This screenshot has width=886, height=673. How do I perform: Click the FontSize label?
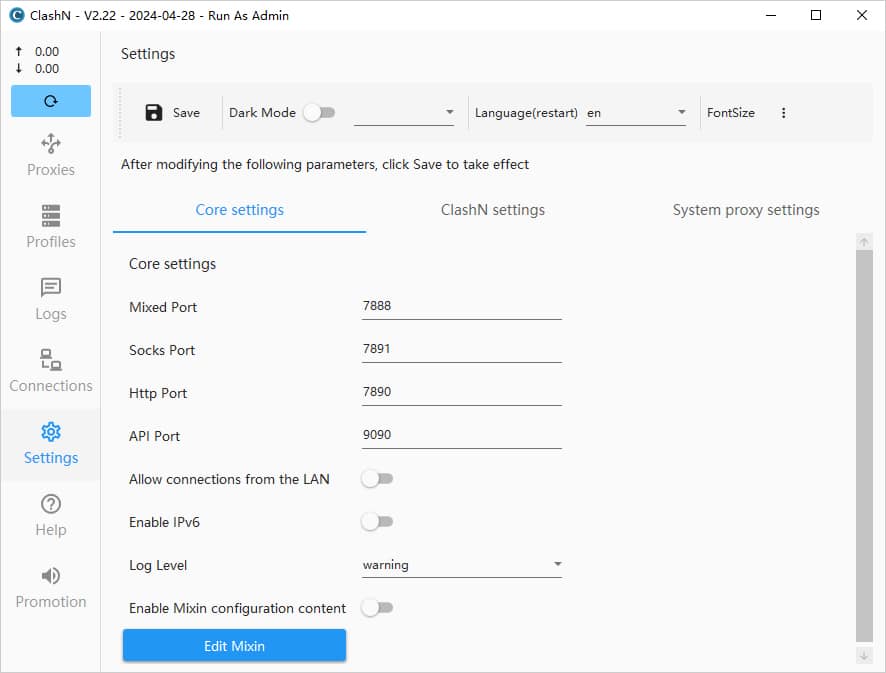click(731, 112)
